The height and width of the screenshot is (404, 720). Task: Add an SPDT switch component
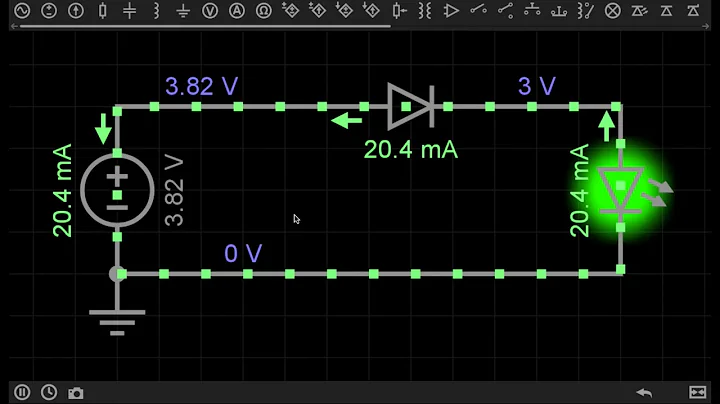(505, 11)
